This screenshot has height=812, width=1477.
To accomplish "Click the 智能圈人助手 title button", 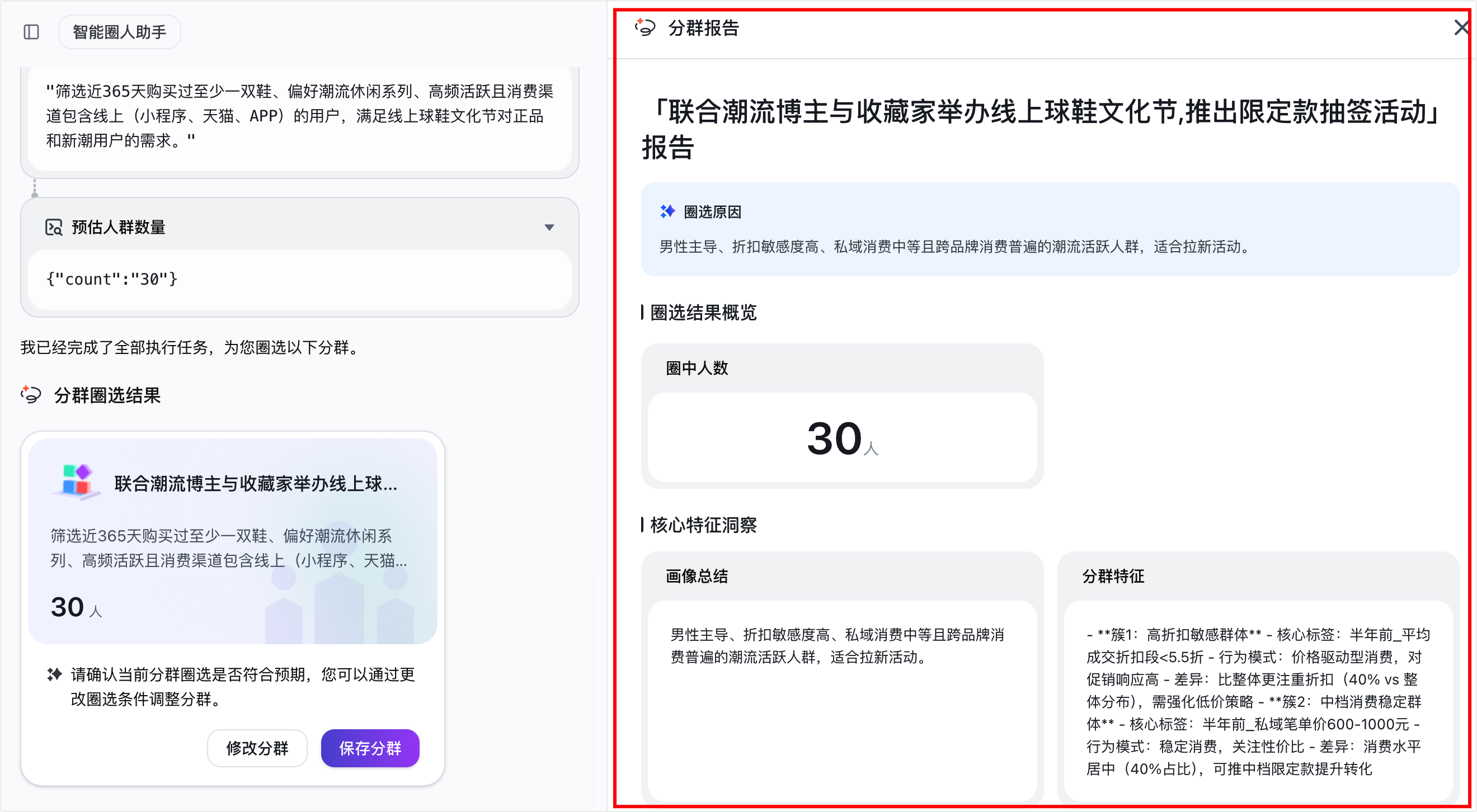I will point(119,32).
